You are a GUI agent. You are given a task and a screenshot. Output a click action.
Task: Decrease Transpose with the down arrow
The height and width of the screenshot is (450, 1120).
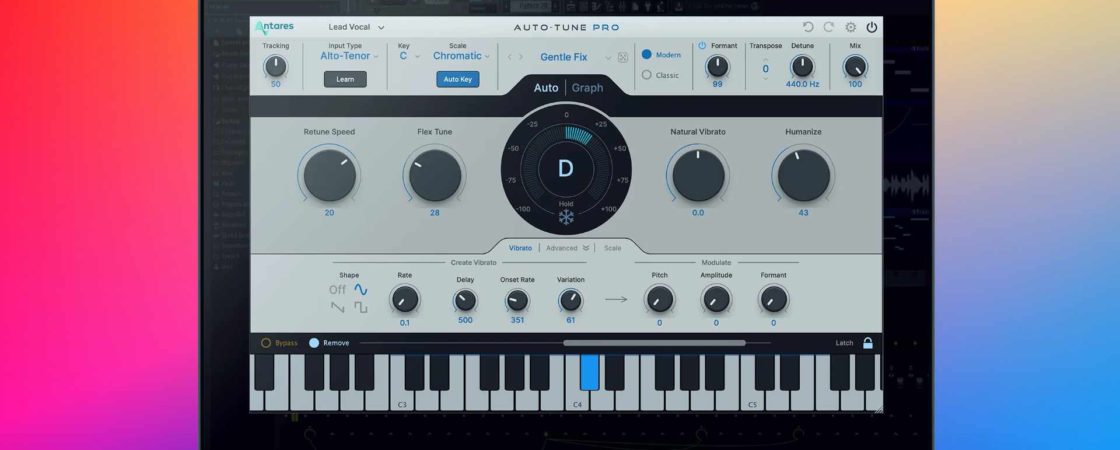[766, 79]
